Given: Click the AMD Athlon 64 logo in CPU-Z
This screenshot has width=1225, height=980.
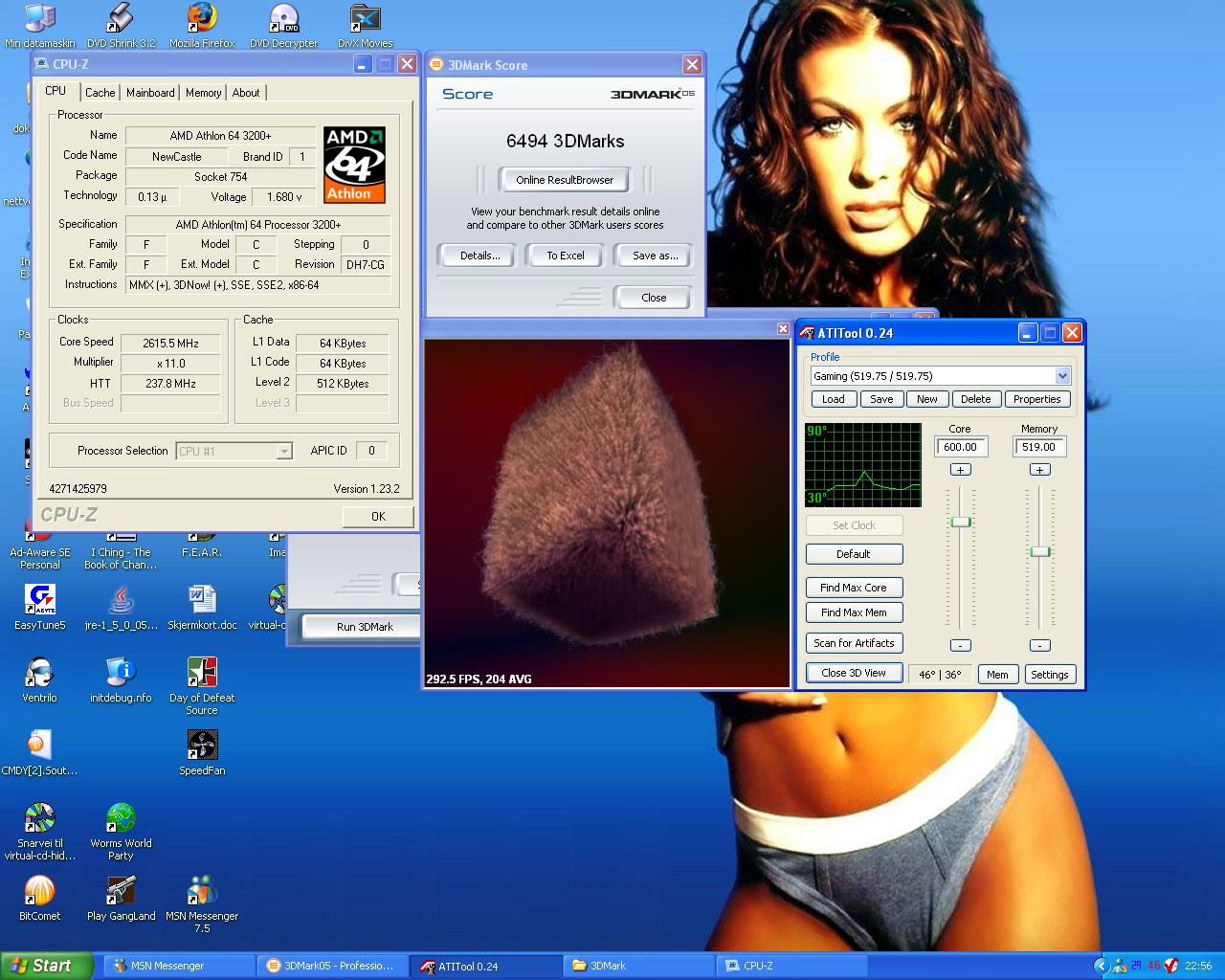Looking at the screenshot, I should 354,165.
